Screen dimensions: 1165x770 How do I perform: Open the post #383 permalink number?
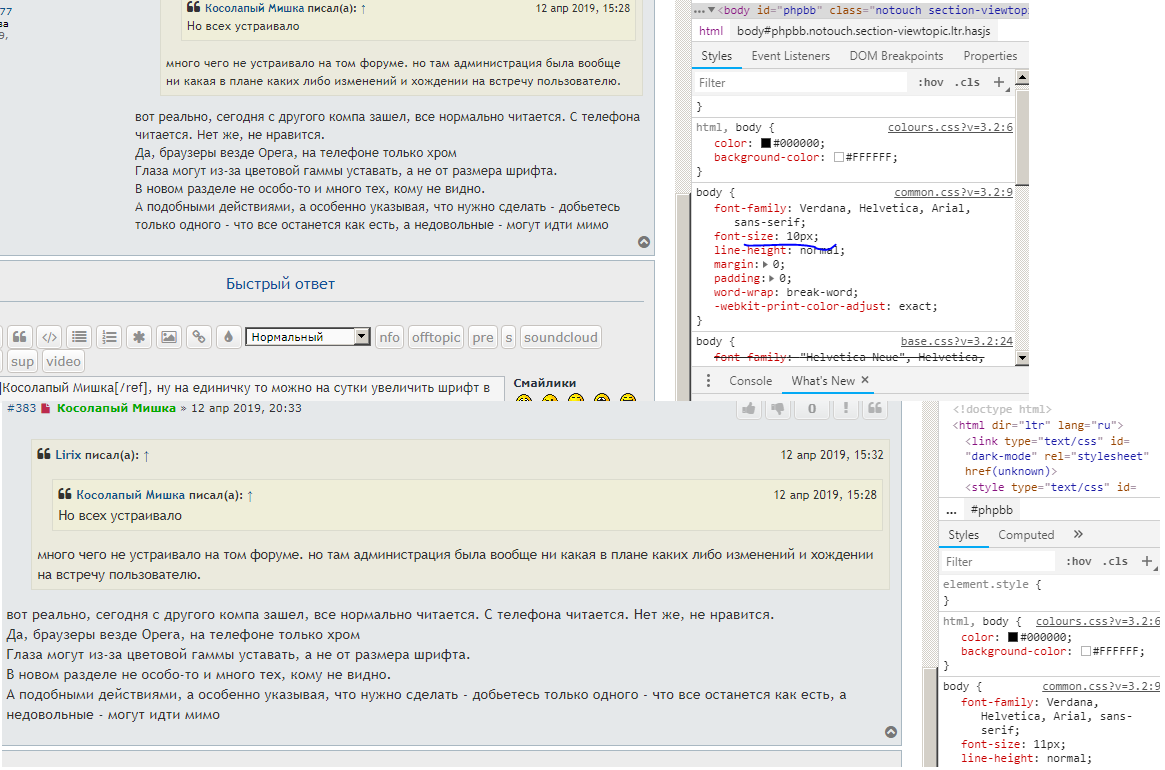coord(22,408)
